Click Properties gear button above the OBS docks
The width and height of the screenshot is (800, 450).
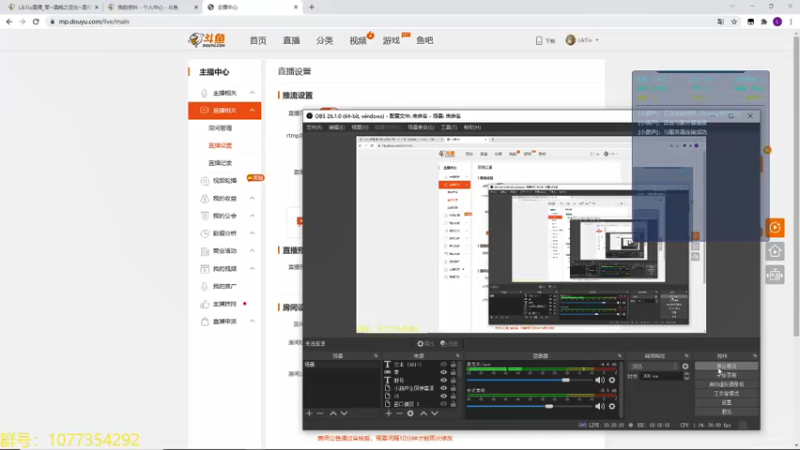click(x=426, y=343)
